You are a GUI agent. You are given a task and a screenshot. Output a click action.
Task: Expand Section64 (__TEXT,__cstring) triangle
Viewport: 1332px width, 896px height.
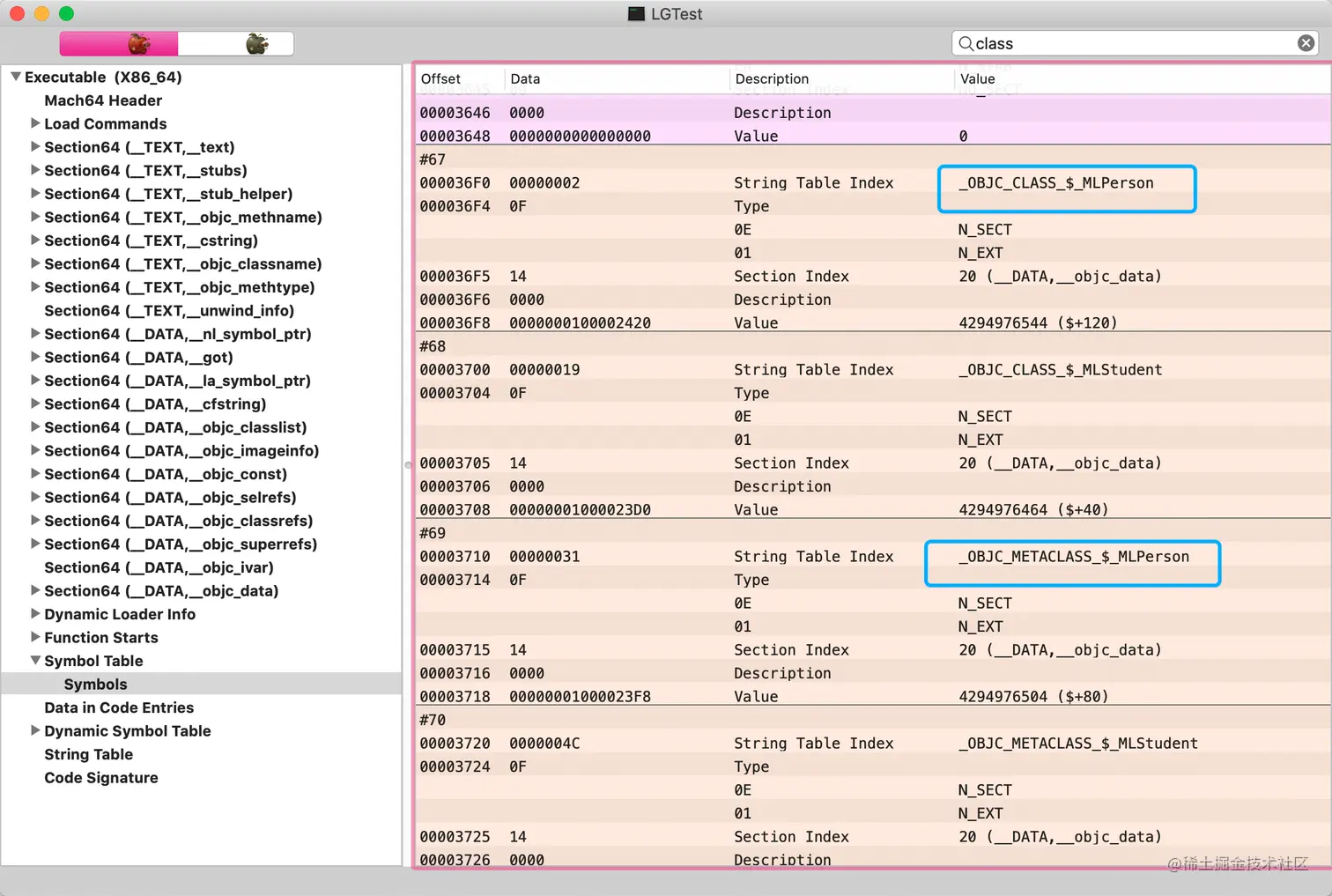coord(35,241)
